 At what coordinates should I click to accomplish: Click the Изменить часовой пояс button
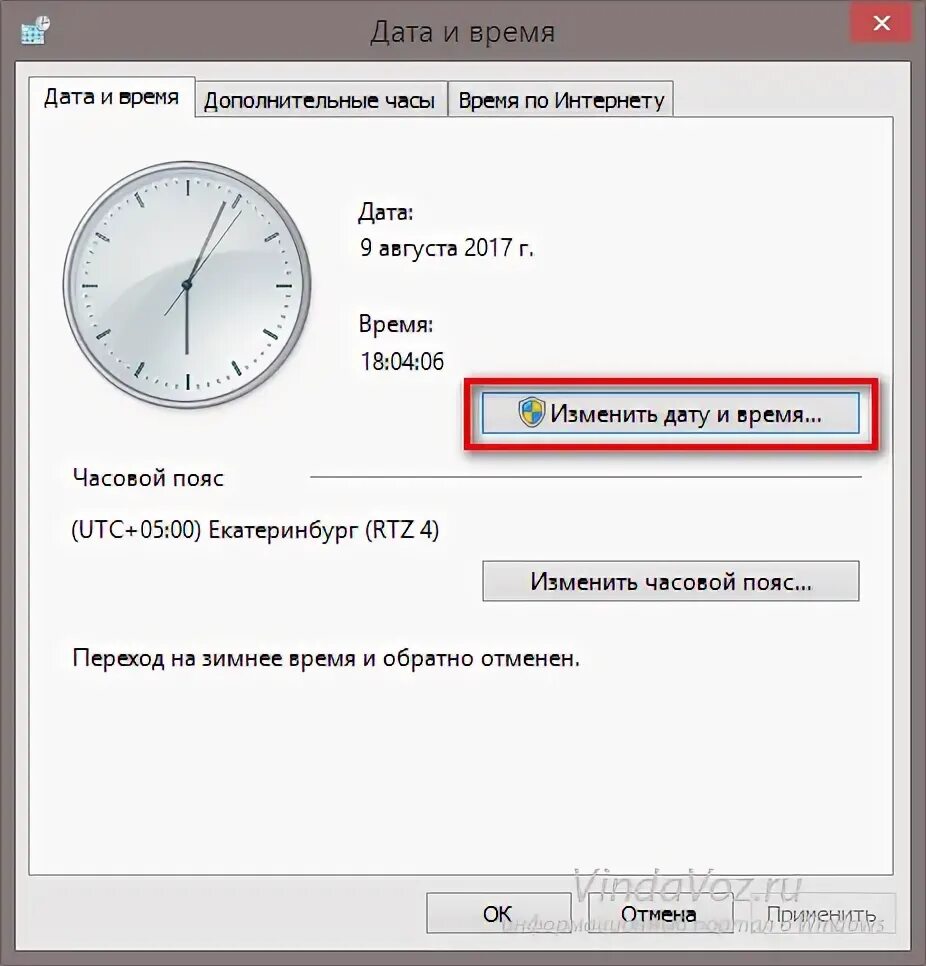pos(670,581)
